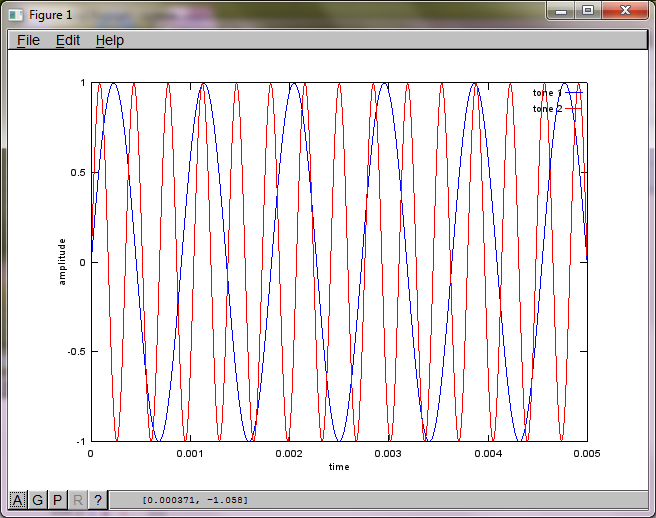Open the Edit menu
The image size is (656, 518).
[x=68, y=40]
